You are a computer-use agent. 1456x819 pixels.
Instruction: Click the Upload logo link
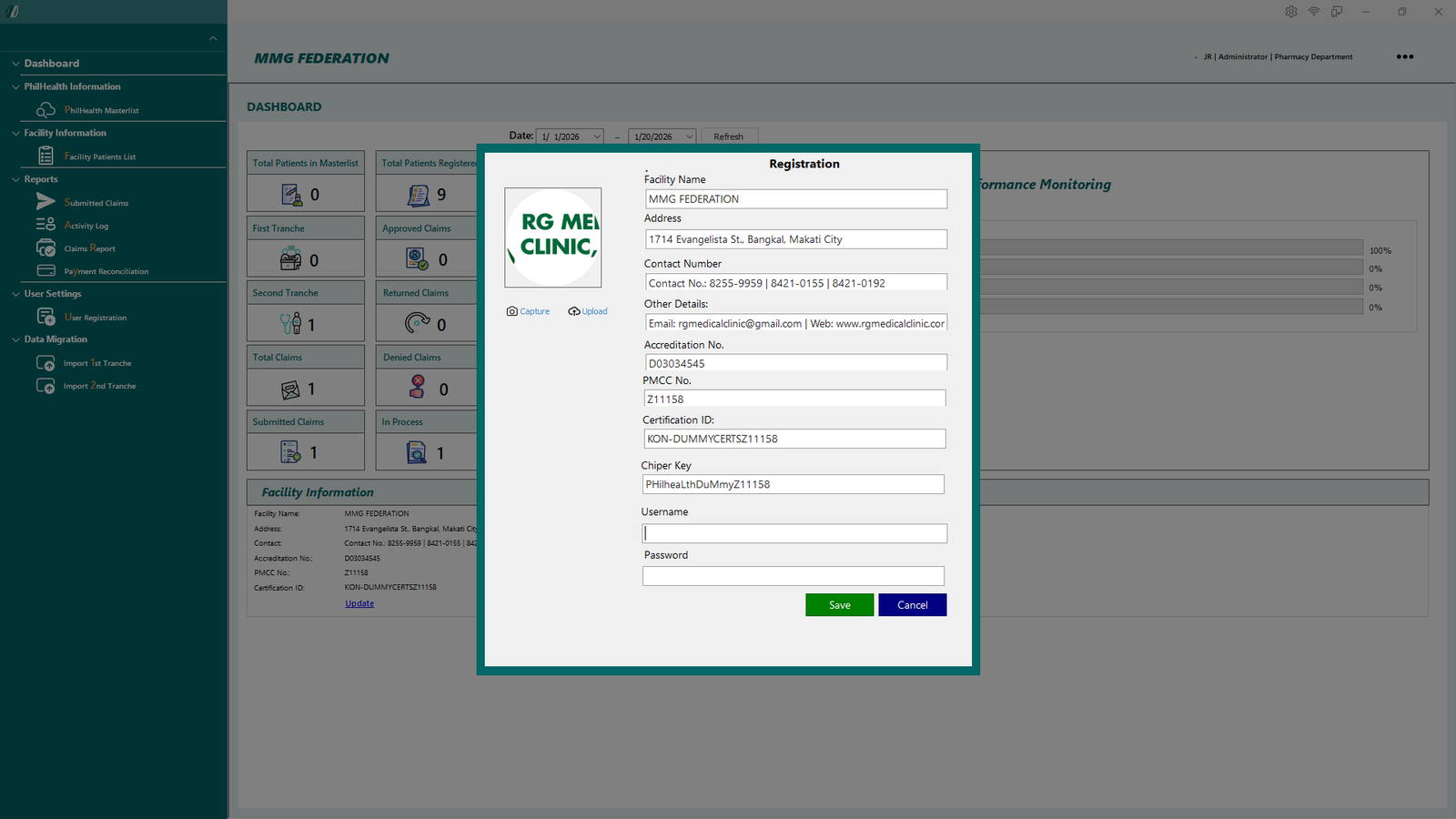pos(588,311)
